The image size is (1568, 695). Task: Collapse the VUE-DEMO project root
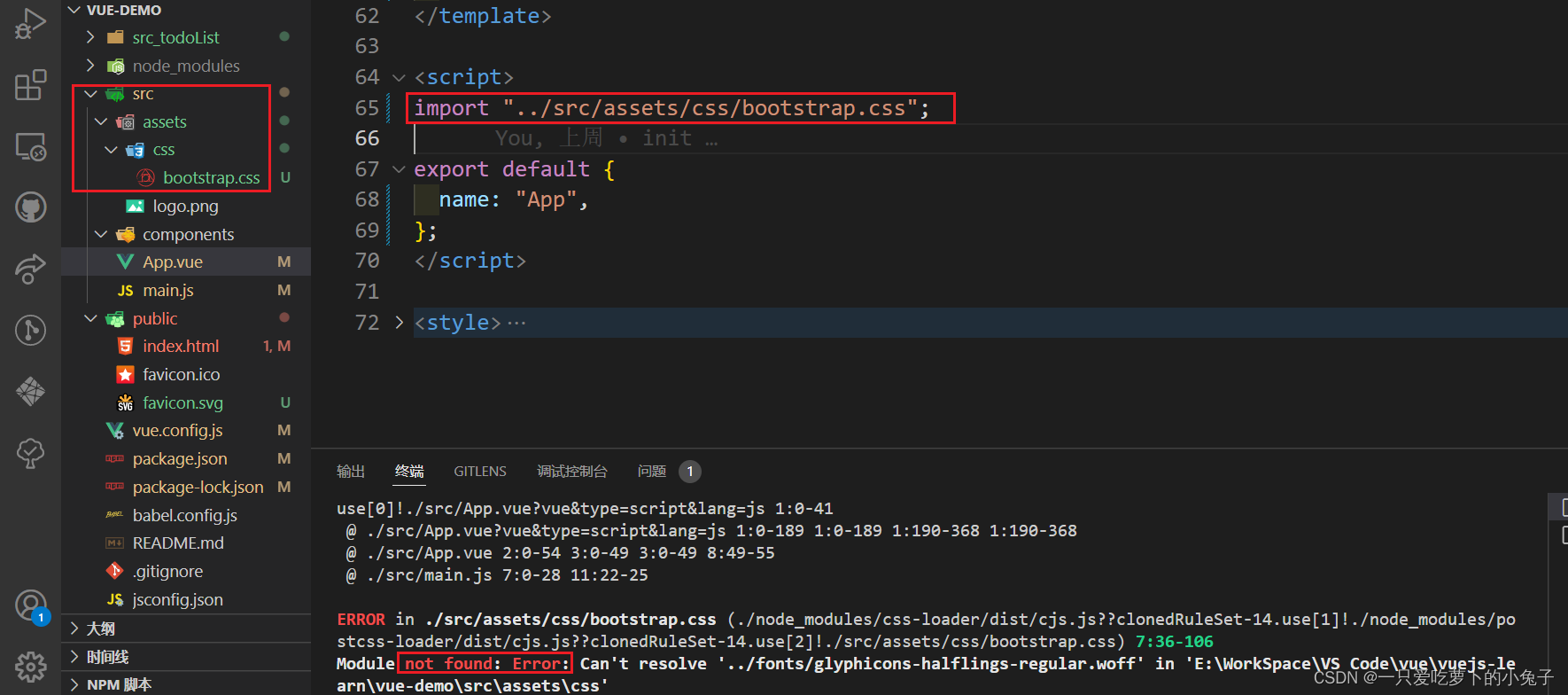(74, 10)
